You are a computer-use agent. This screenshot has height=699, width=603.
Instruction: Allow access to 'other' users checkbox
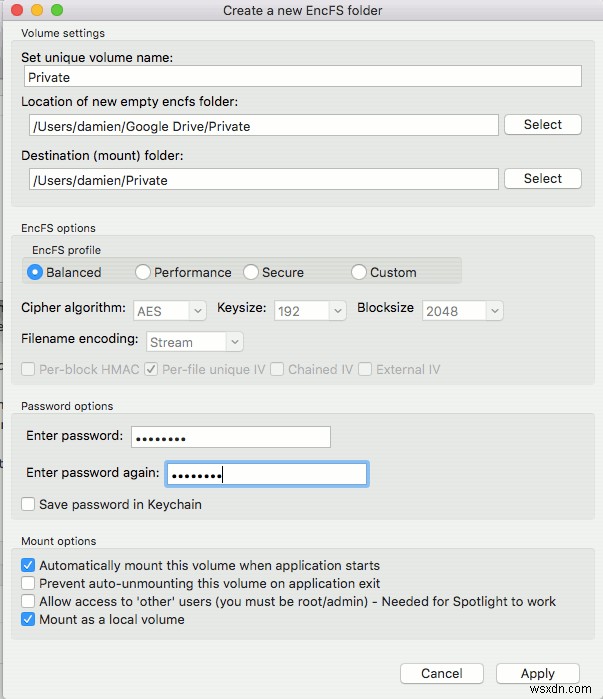tap(28, 601)
